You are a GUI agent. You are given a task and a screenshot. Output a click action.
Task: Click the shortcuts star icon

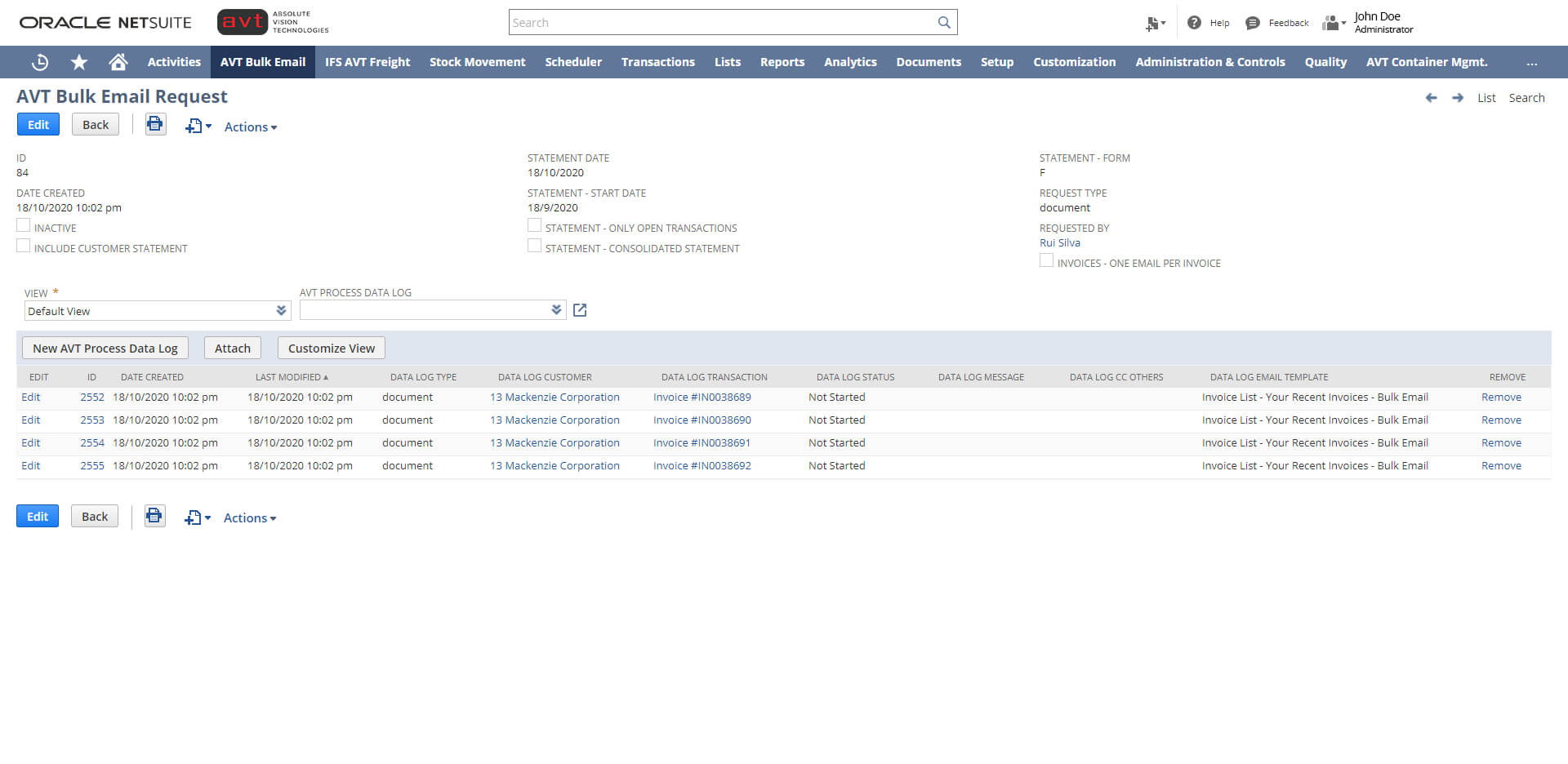click(x=78, y=61)
